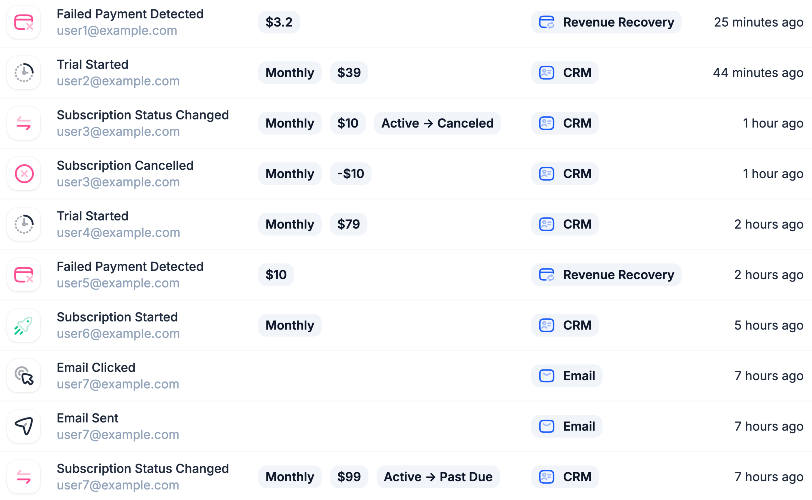Click the trial timer icon beside user2
This screenshot has width=812, height=500.
click(x=24, y=73)
